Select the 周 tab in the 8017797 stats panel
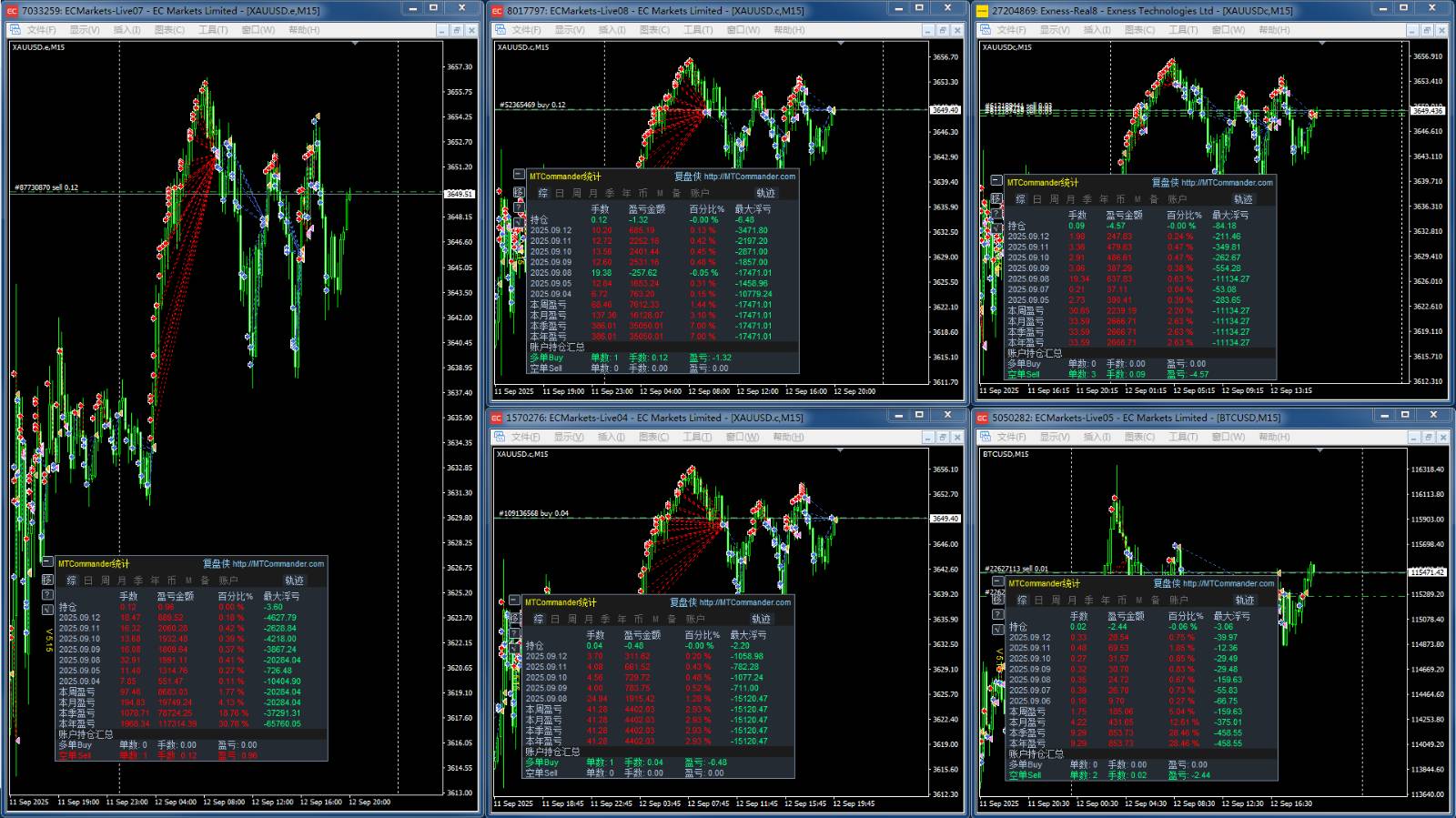This screenshot has width=1456, height=818. (577, 193)
